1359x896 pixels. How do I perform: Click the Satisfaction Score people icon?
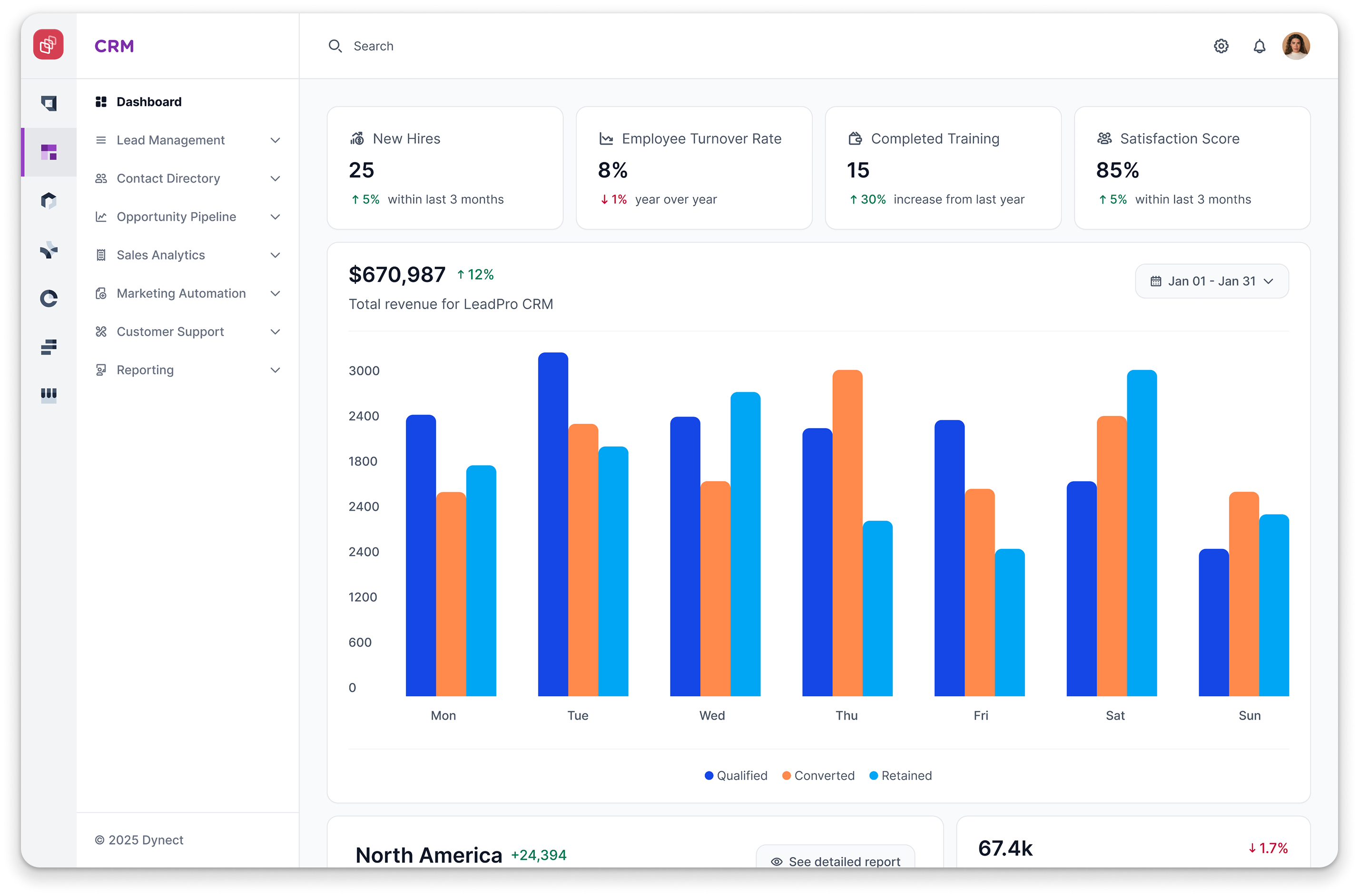tap(1103, 138)
